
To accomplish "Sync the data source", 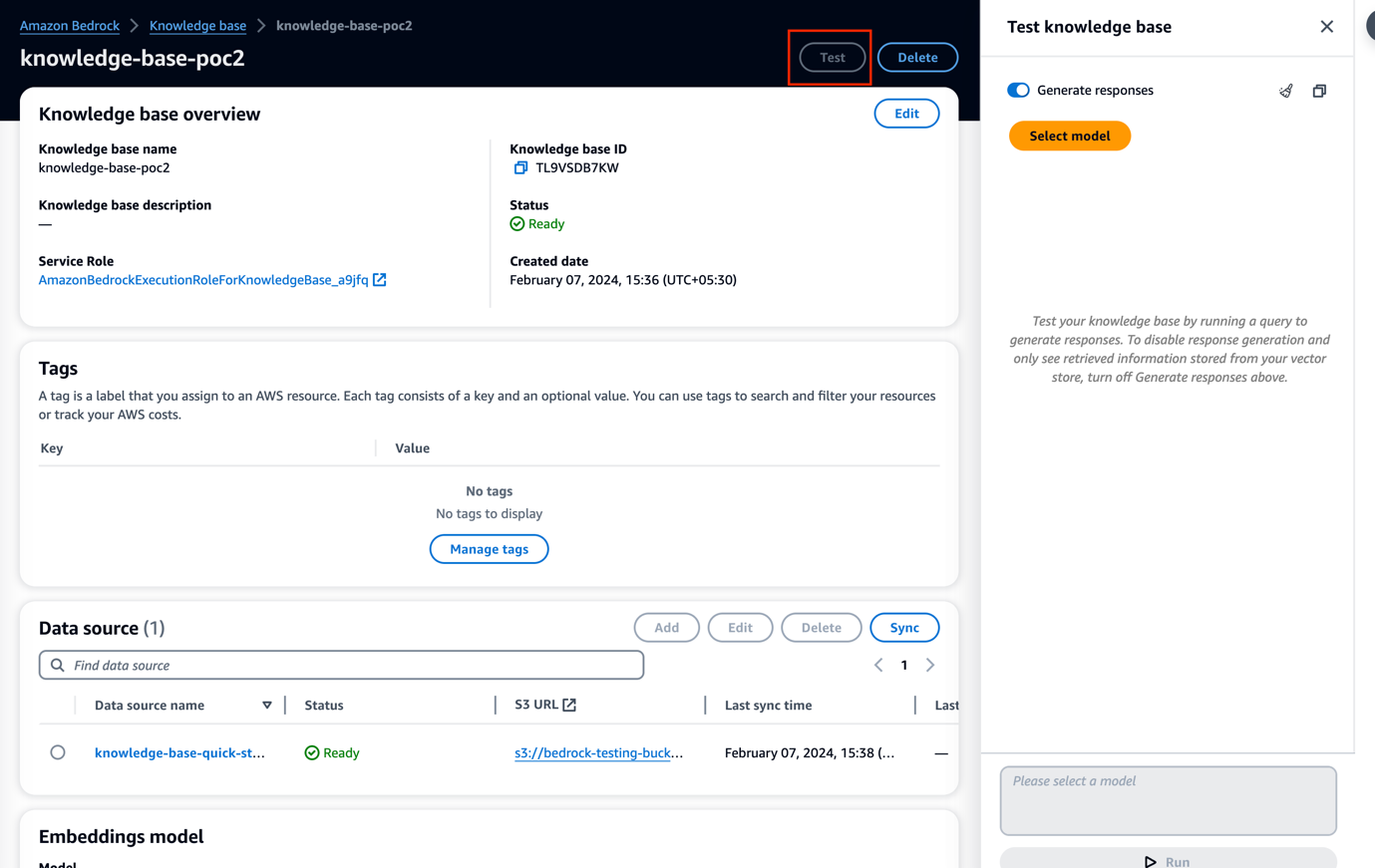I will click(904, 628).
